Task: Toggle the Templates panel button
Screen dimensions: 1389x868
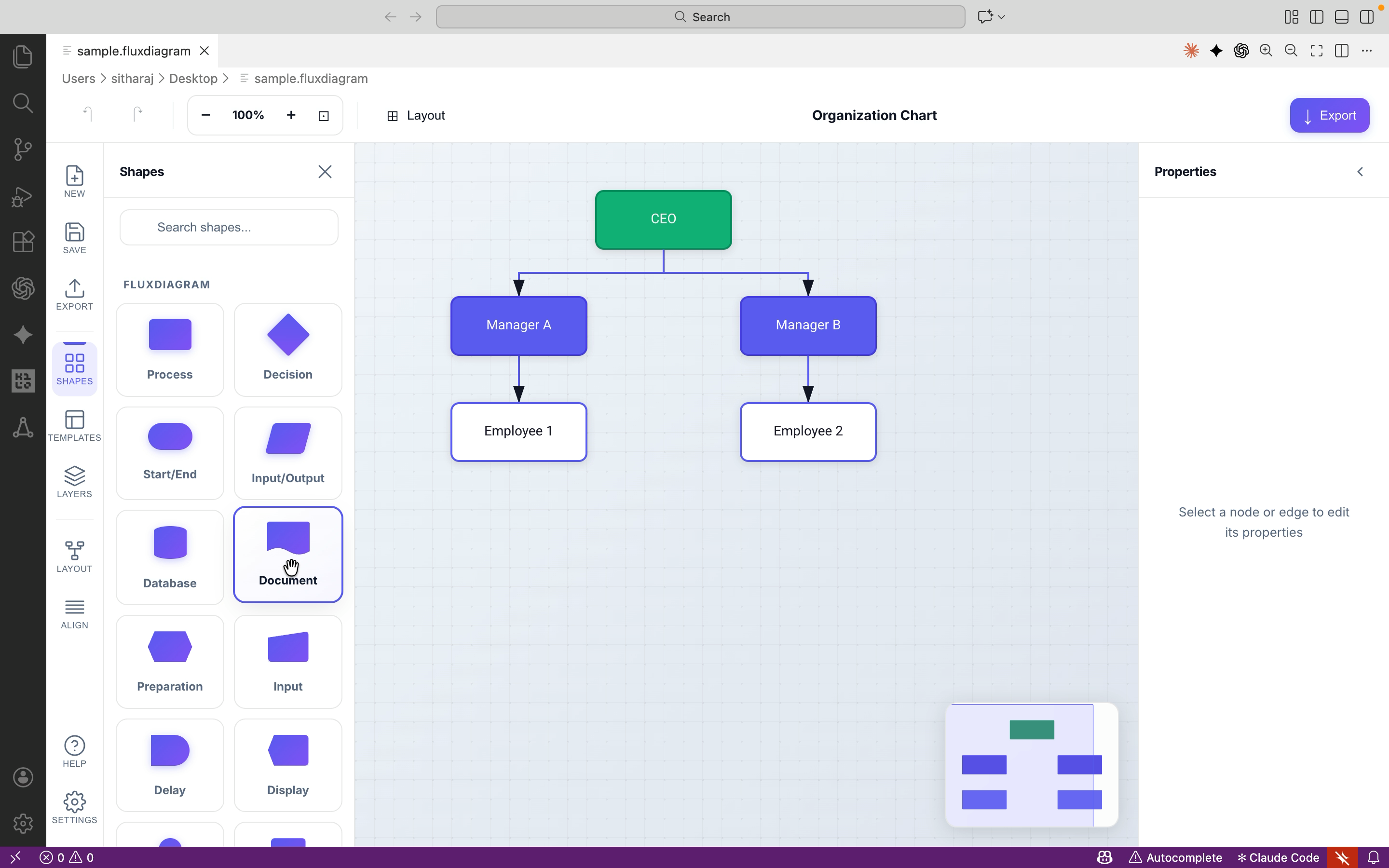Action: pyautogui.click(x=75, y=425)
